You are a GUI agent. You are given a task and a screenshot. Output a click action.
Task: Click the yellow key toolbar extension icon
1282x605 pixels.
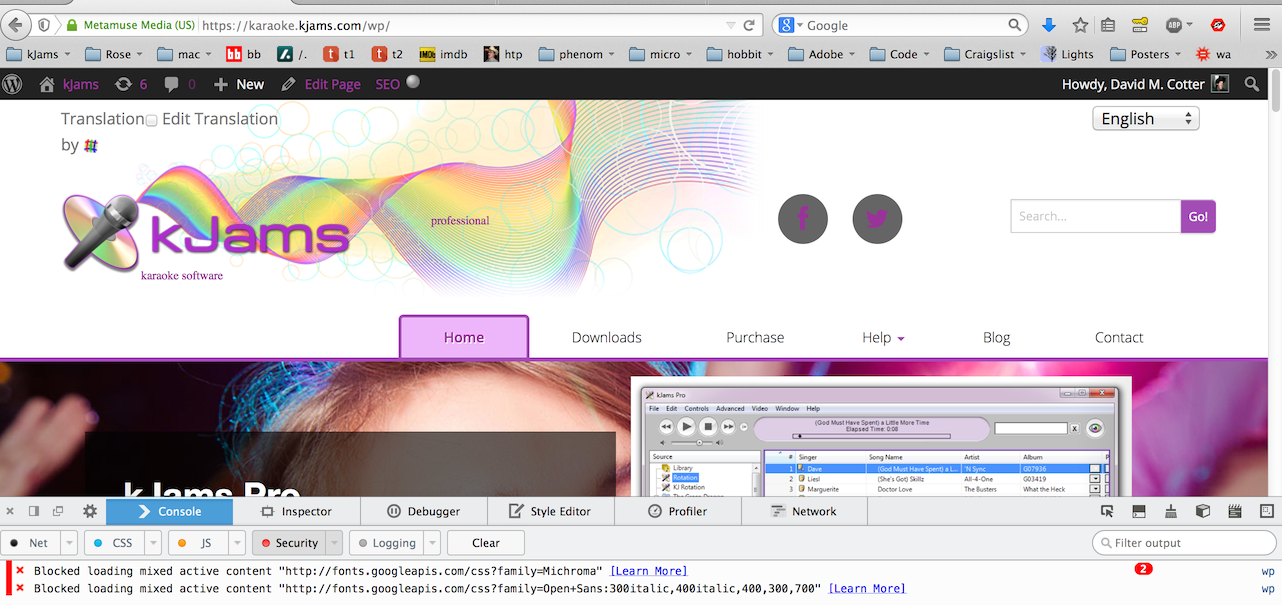coord(1141,25)
